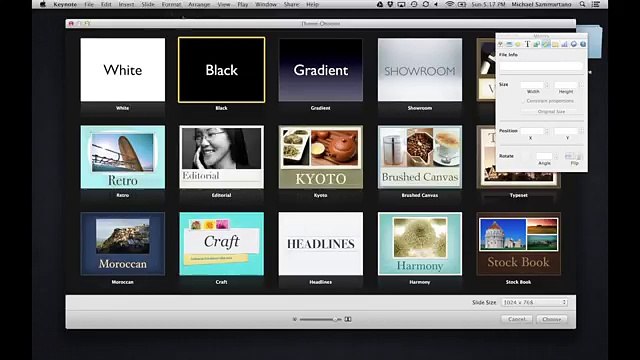
Task: Select the Black theme thumbnail
Action: tap(222, 70)
